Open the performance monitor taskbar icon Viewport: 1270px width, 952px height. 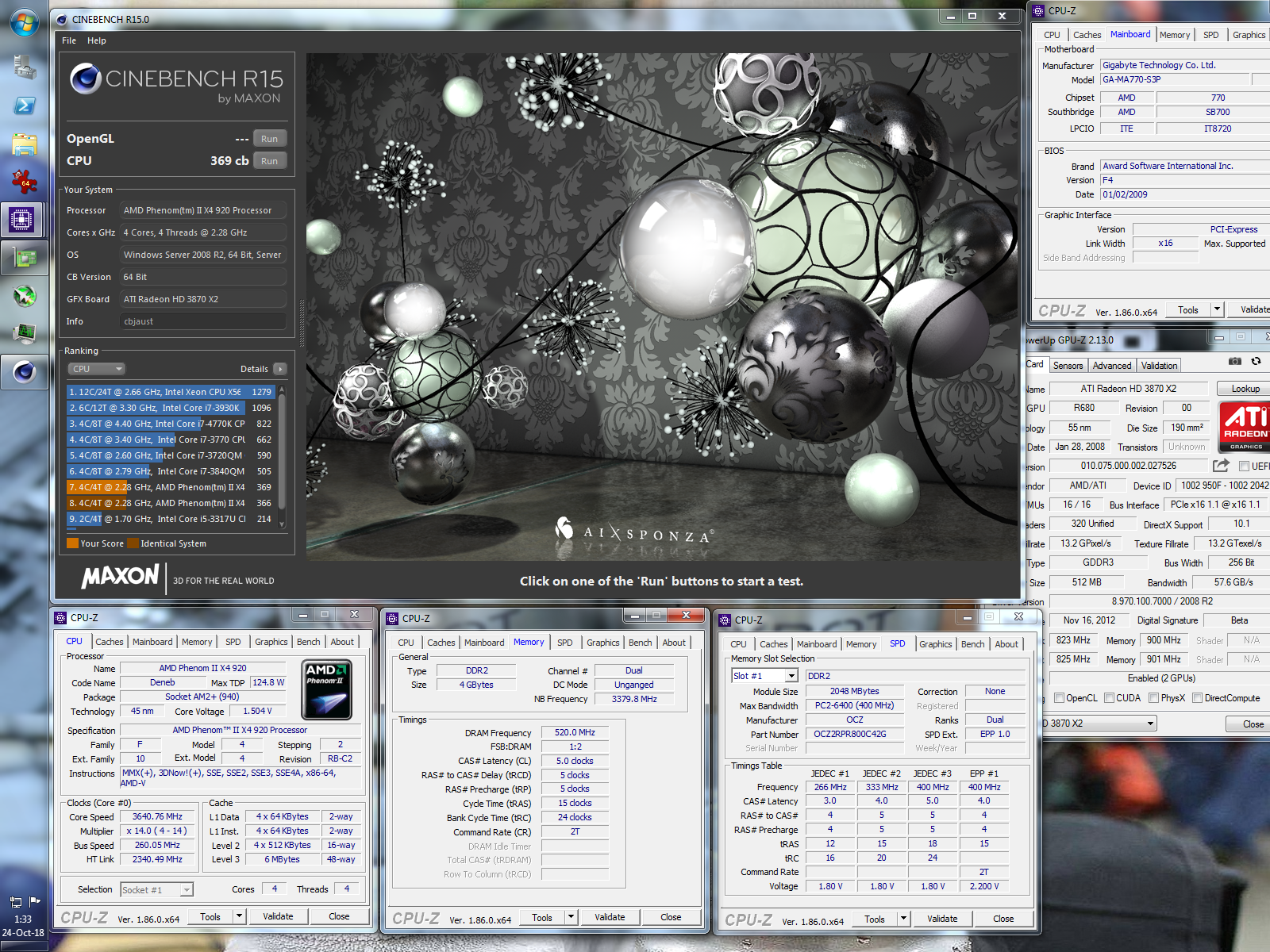(x=25, y=332)
